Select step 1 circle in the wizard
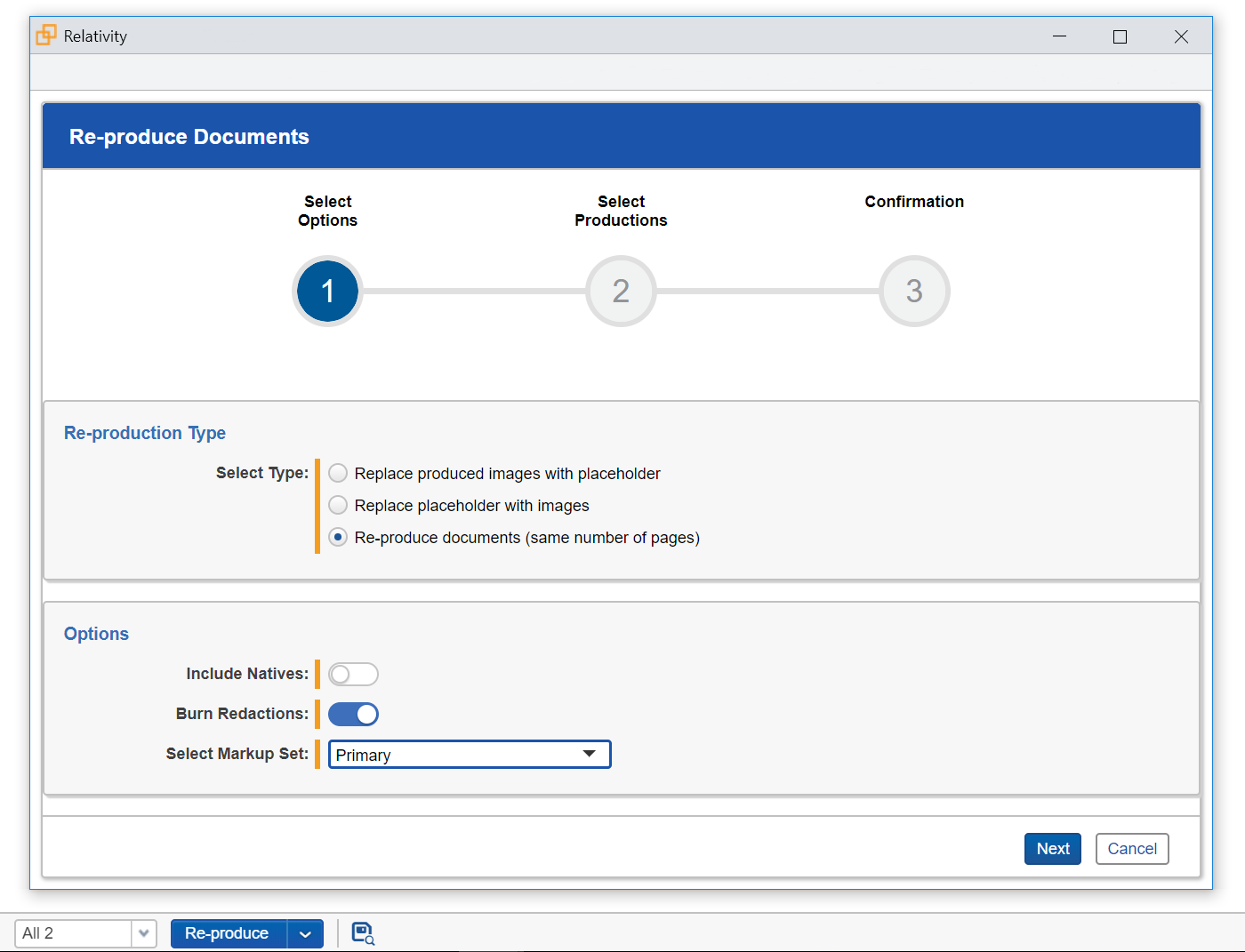The height and width of the screenshot is (952, 1245). pos(326,291)
